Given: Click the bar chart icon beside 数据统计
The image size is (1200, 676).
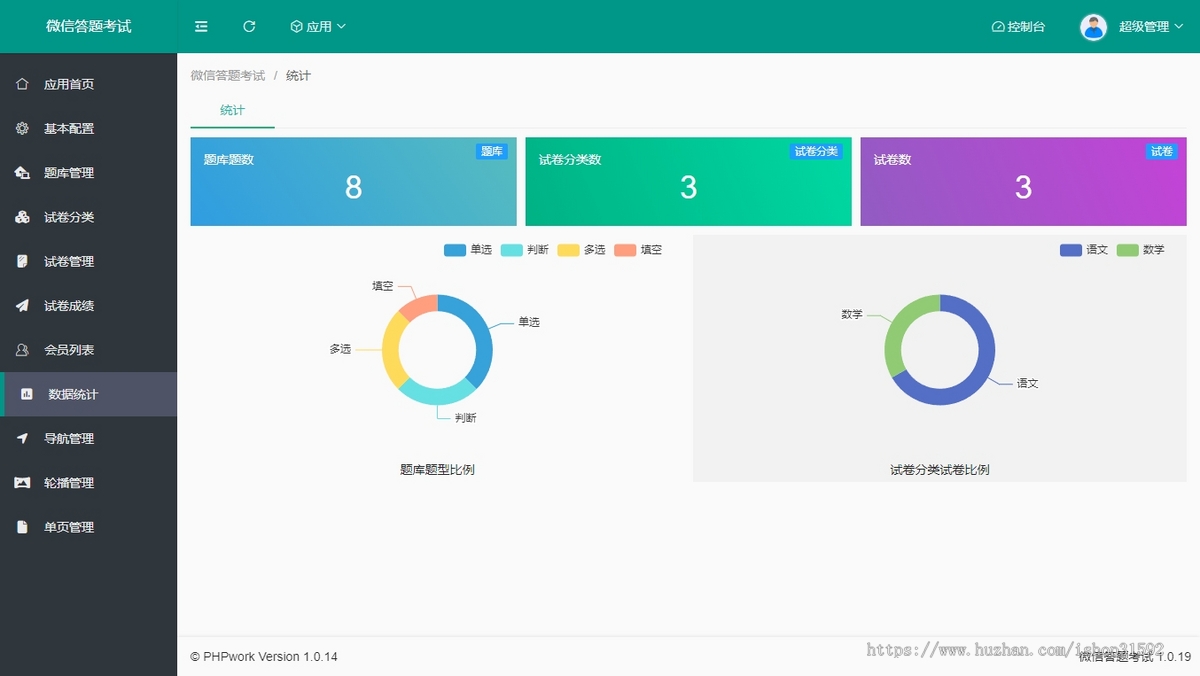Looking at the screenshot, I should click(27, 394).
